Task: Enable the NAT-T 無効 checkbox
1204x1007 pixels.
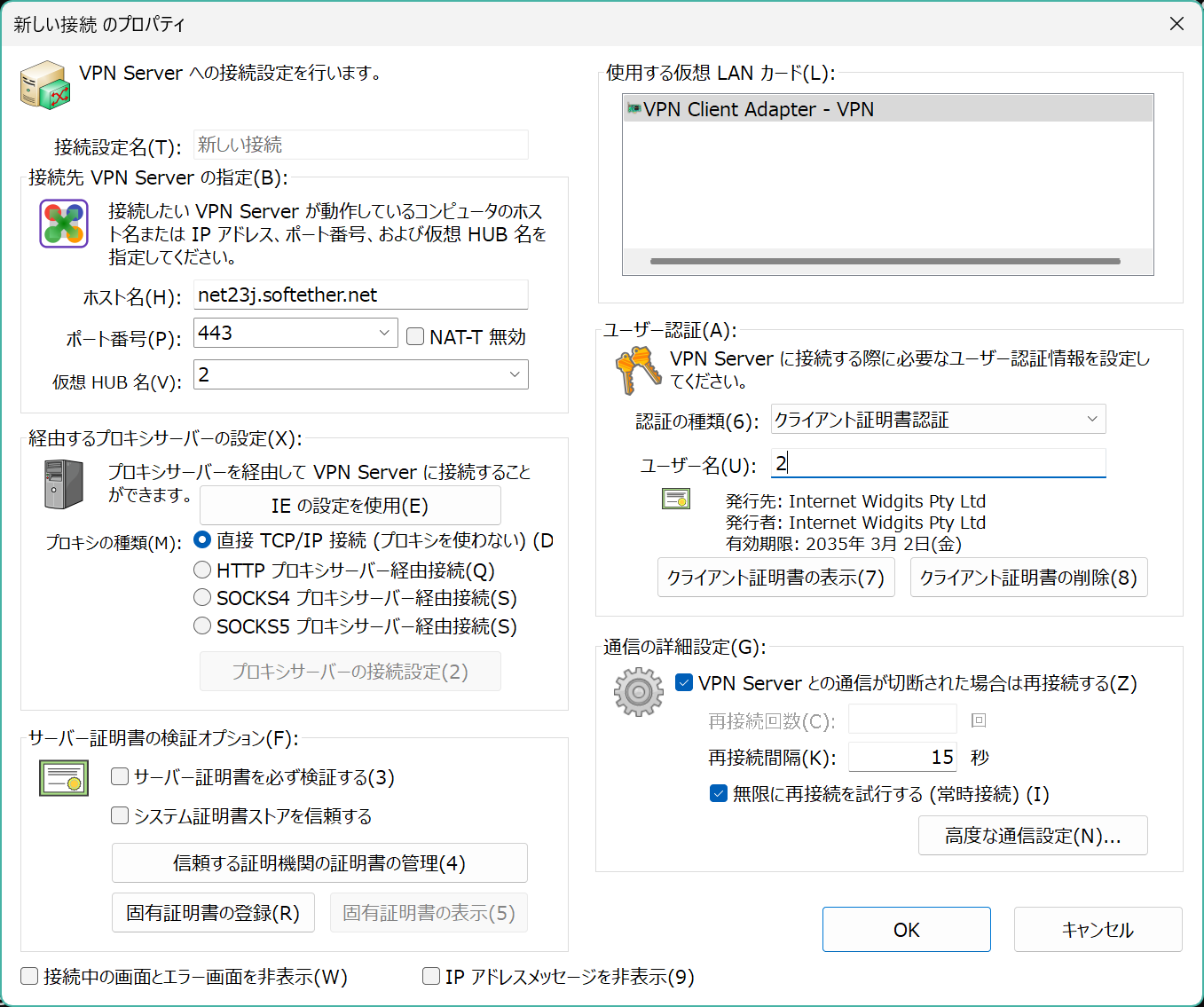Action: pyautogui.click(x=415, y=336)
